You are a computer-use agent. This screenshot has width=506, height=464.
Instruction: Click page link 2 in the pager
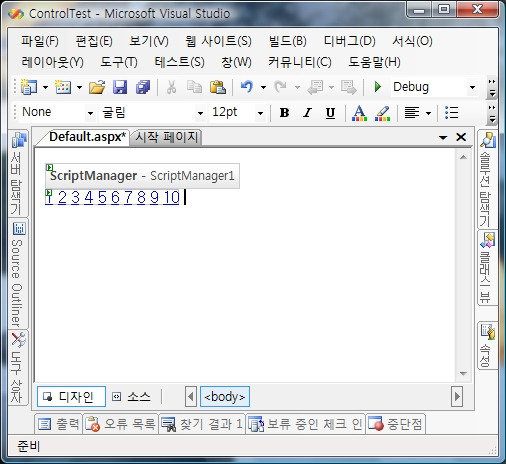pyautogui.click(x=62, y=197)
